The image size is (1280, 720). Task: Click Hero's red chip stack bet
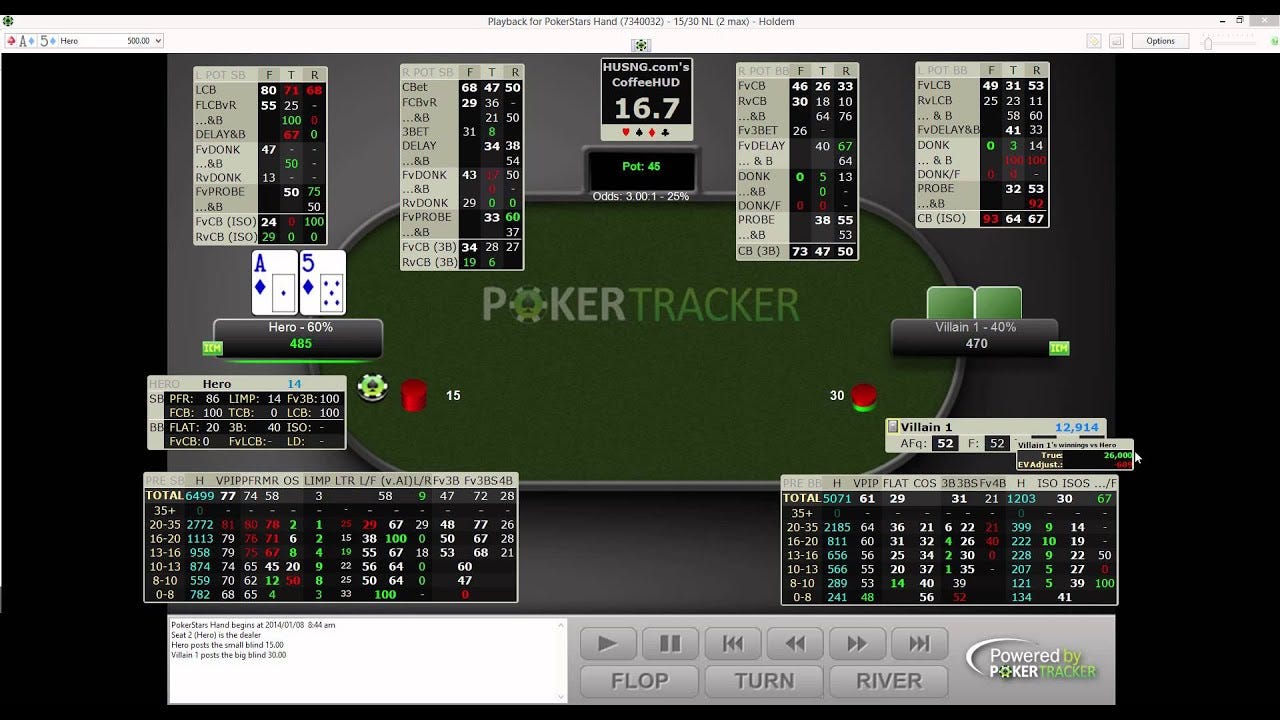tap(414, 395)
